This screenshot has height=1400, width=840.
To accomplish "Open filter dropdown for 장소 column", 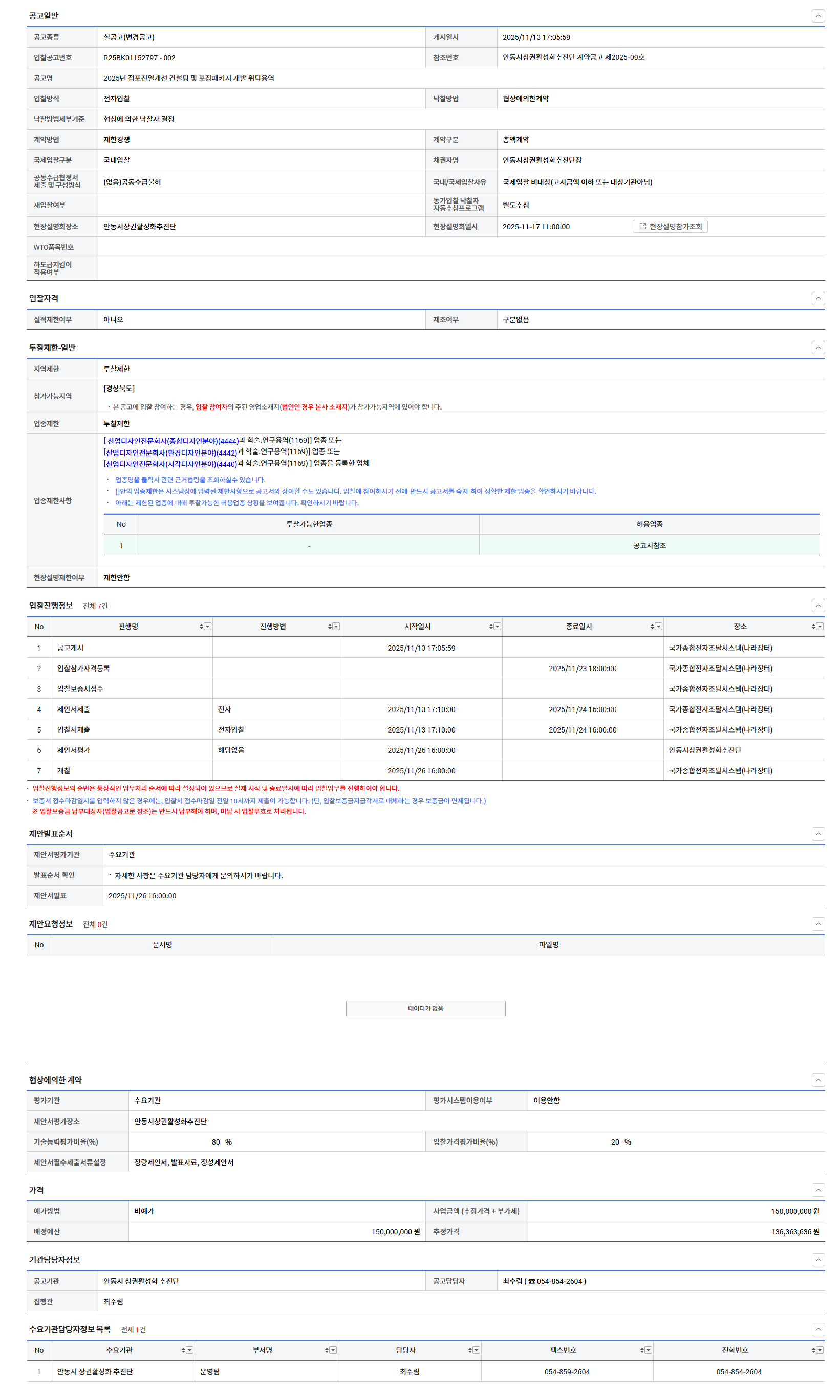I will (820, 627).
